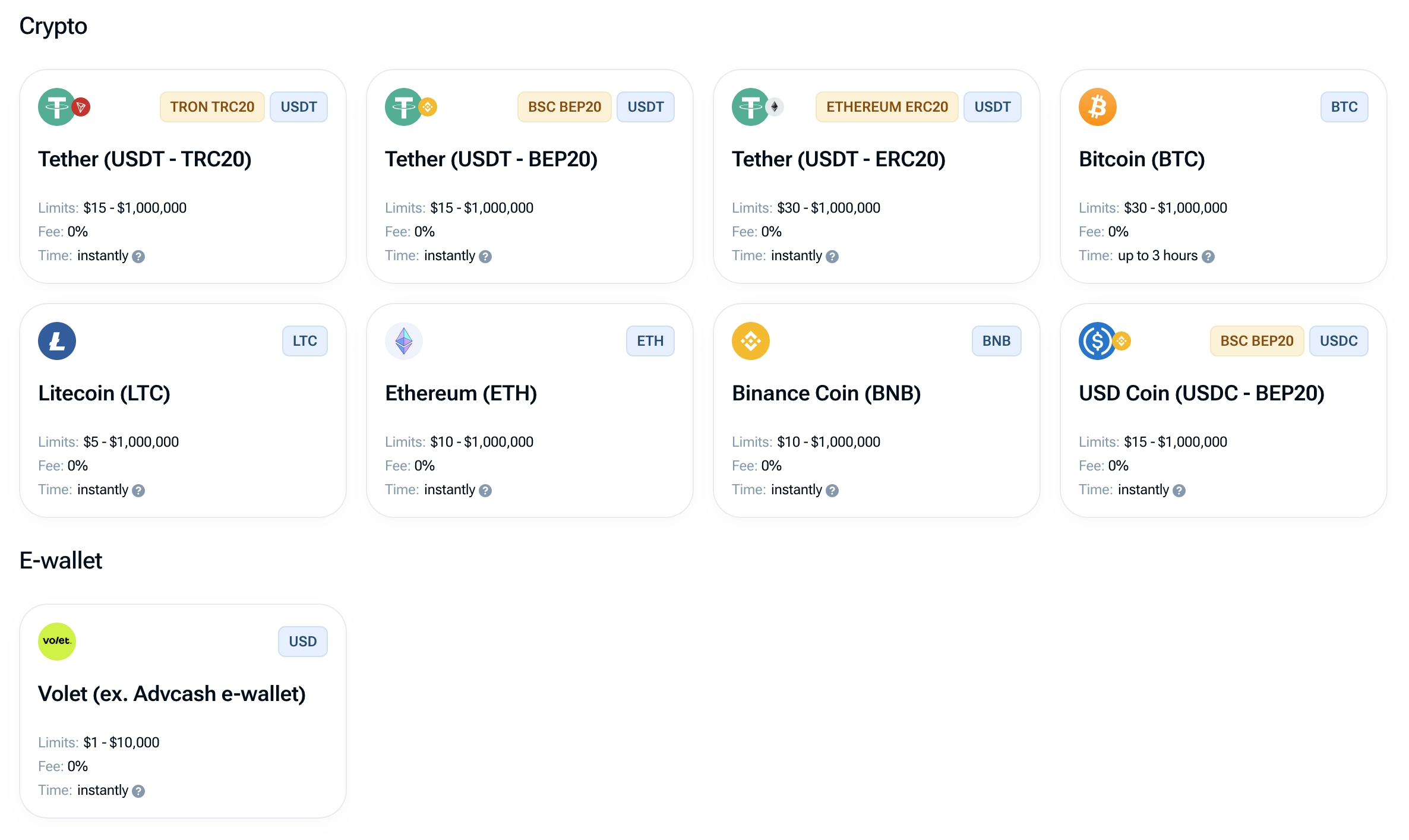Click the LTC currency badge

pos(305,341)
